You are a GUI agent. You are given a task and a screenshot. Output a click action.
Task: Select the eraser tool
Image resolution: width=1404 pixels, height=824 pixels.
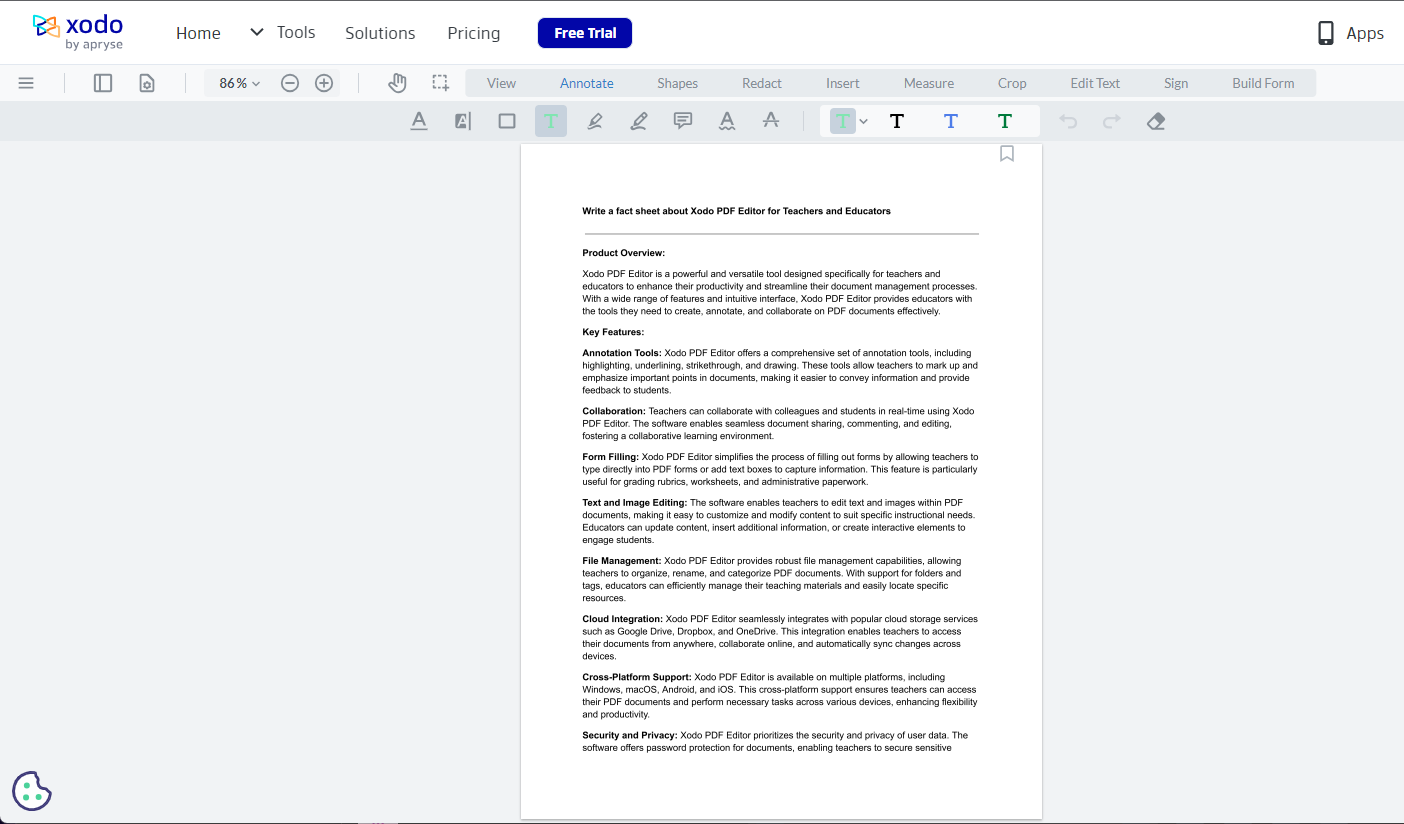(1156, 121)
